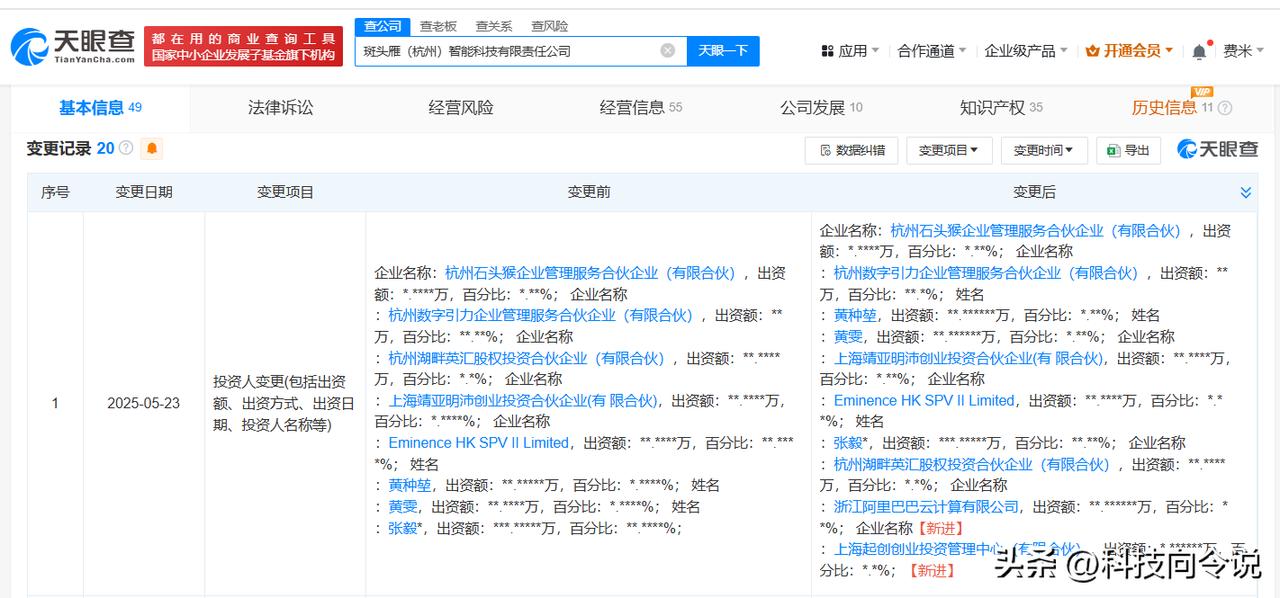Open the 企业级产品 dropdown

(x=1026, y=51)
